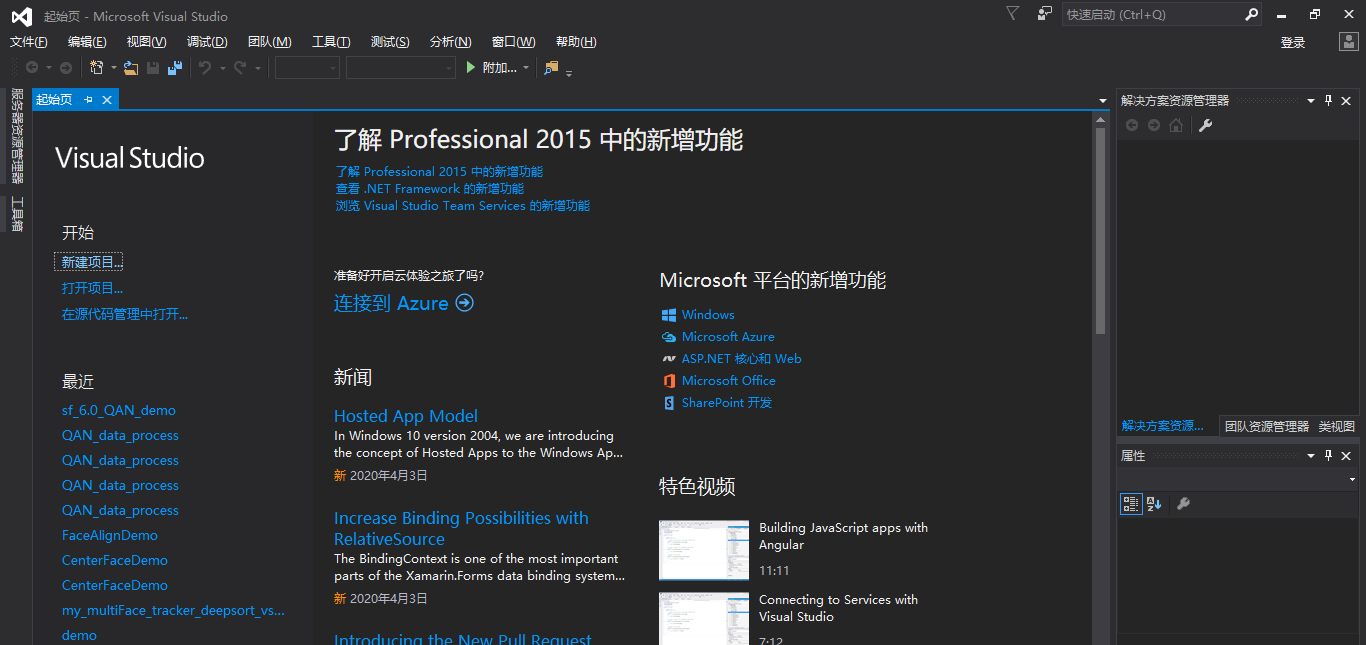This screenshot has height=645, width=1366.
Task: Open Building JavaScript apps with Angular thumbnail
Action: pyautogui.click(x=704, y=550)
